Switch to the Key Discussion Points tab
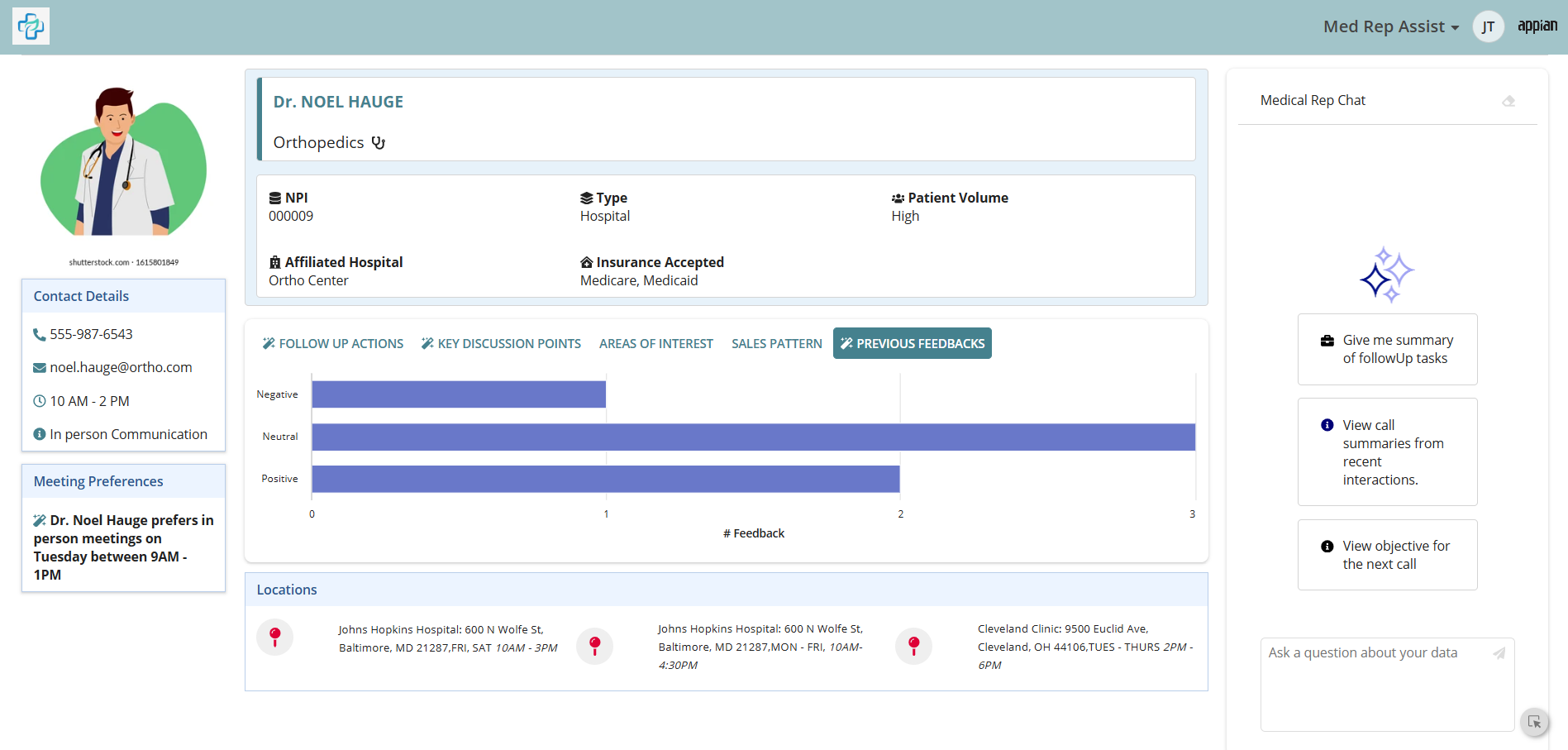 pos(501,343)
